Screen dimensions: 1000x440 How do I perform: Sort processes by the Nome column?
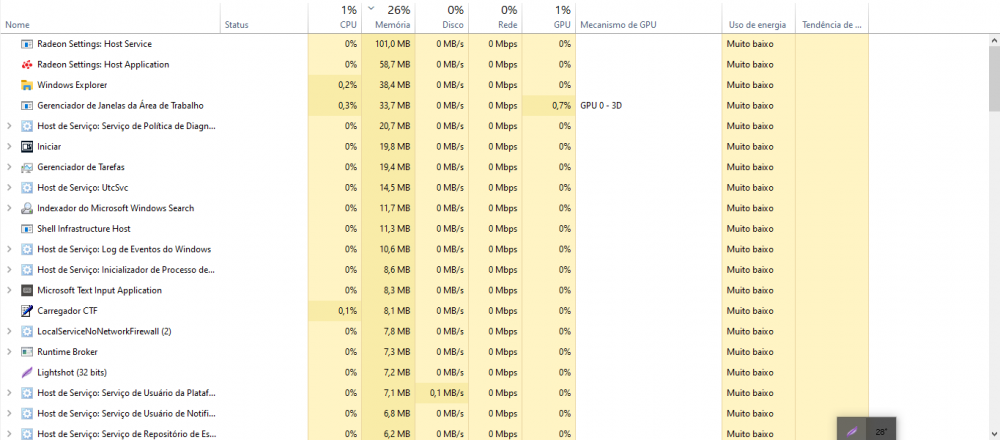point(18,24)
